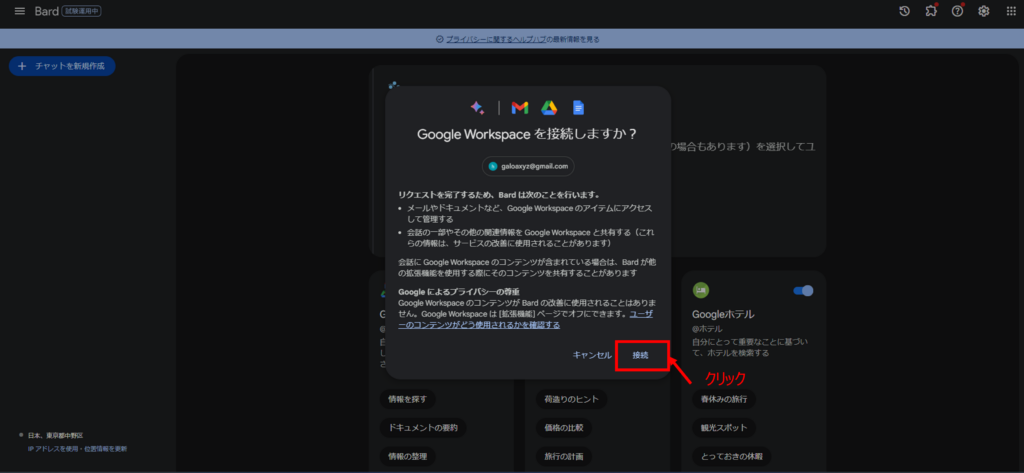Click the Bard sparkle icon in dialog
The width and height of the screenshot is (1024, 473).
coord(477,108)
